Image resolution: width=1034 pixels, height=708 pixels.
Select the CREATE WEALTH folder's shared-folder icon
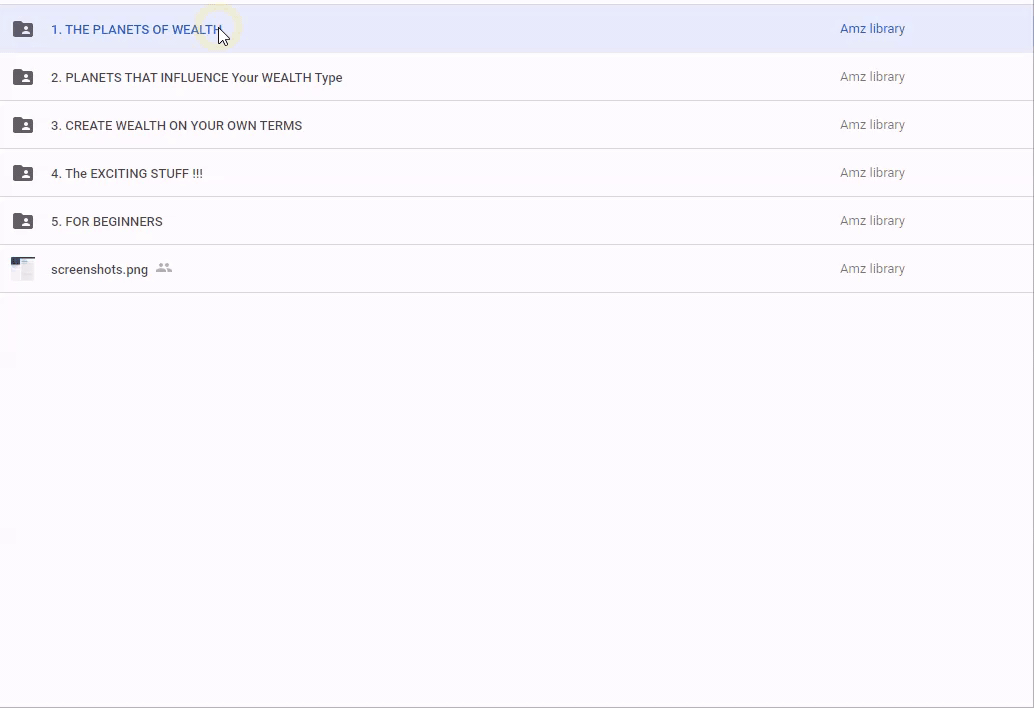click(22, 125)
